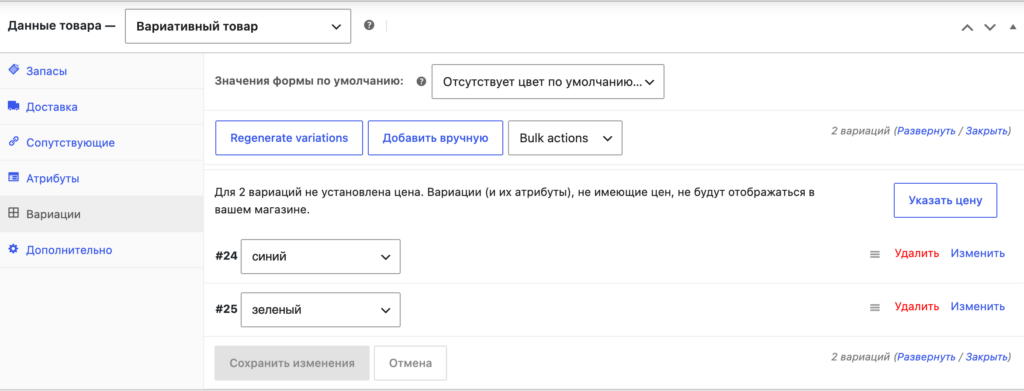This screenshot has height=391, width=1024.
Task: Click Удалить for variation #25
Action: [917, 306]
